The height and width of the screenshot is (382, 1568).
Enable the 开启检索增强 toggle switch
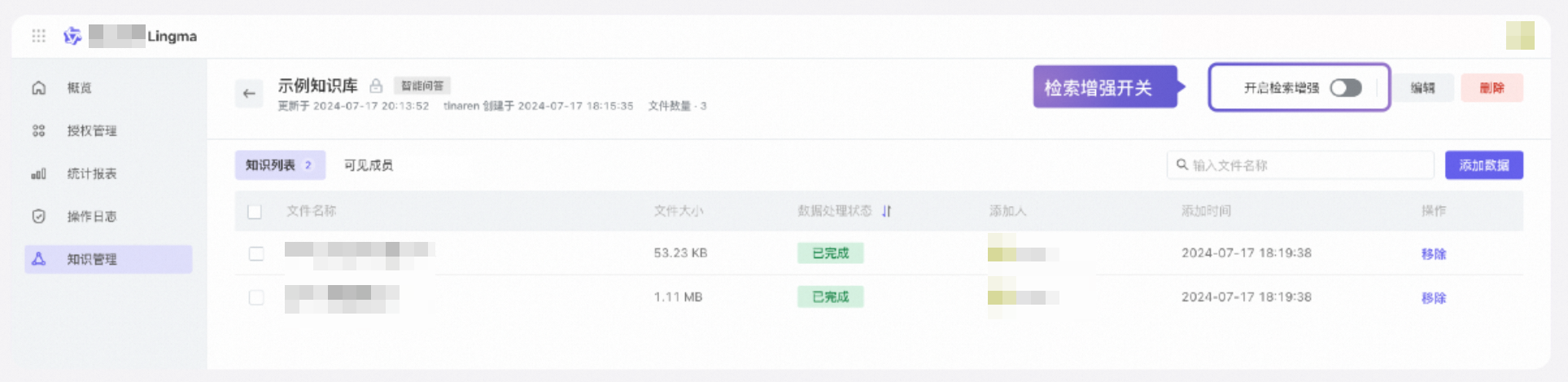tap(1345, 88)
